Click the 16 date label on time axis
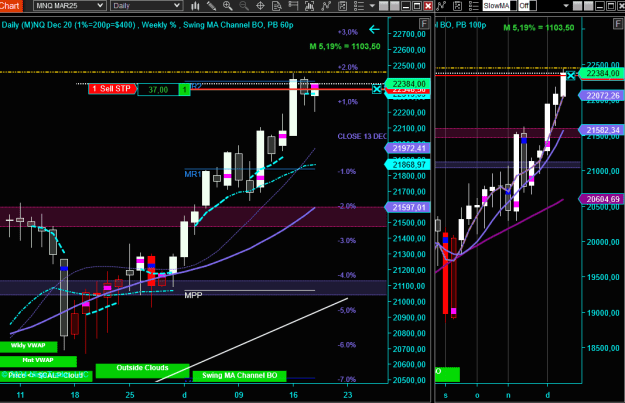Image resolution: width=625 pixels, height=403 pixels. (293, 395)
